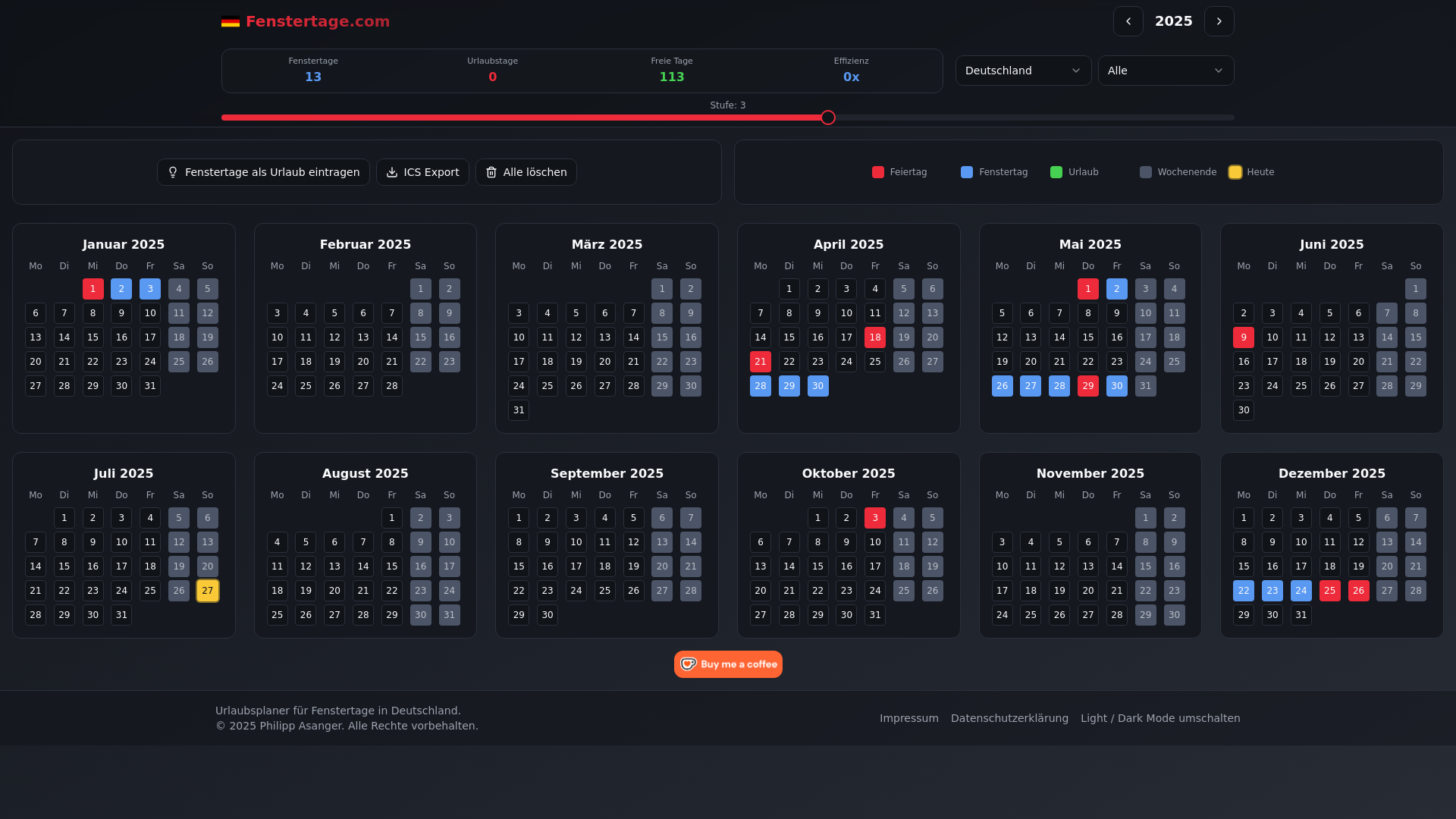Viewport: 1456px width, 819px height.
Task: Toggle Fenstertag May 27 as vacation
Action: coord(1031,386)
